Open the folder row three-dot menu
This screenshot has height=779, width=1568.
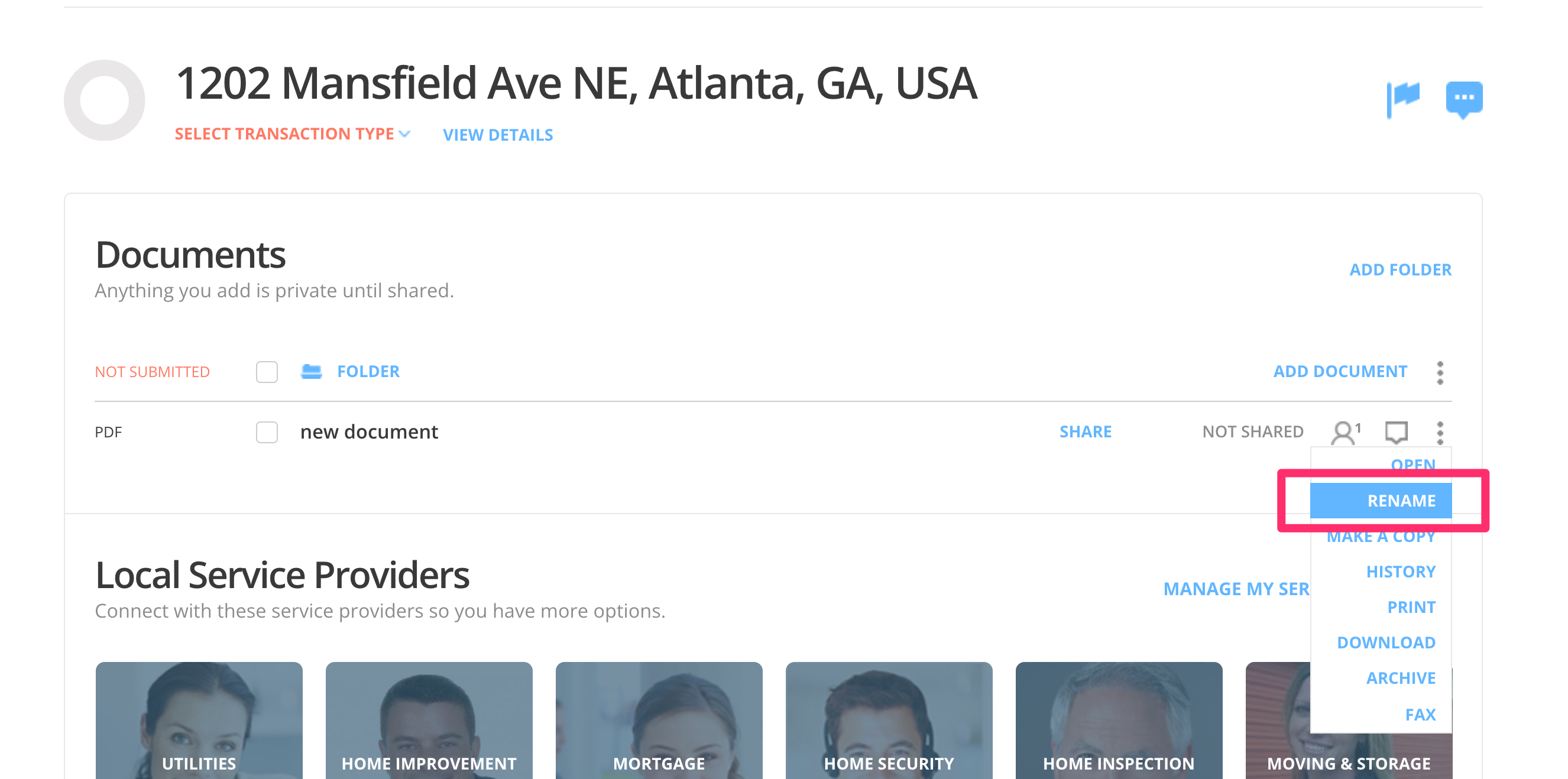click(x=1440, y=372)
